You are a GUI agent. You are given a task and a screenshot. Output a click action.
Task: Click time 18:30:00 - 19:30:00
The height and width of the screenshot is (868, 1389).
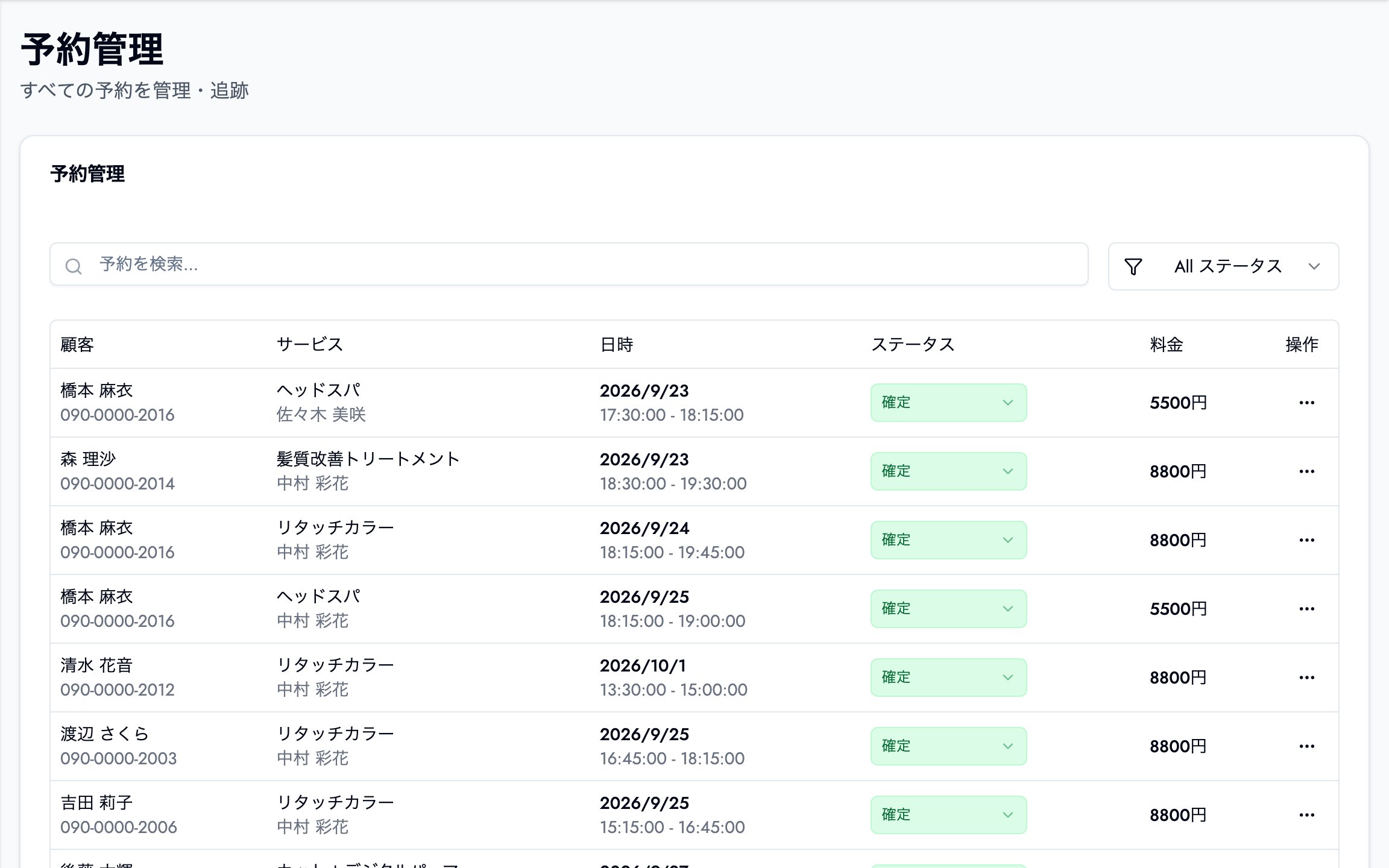[x=673, y=483]
